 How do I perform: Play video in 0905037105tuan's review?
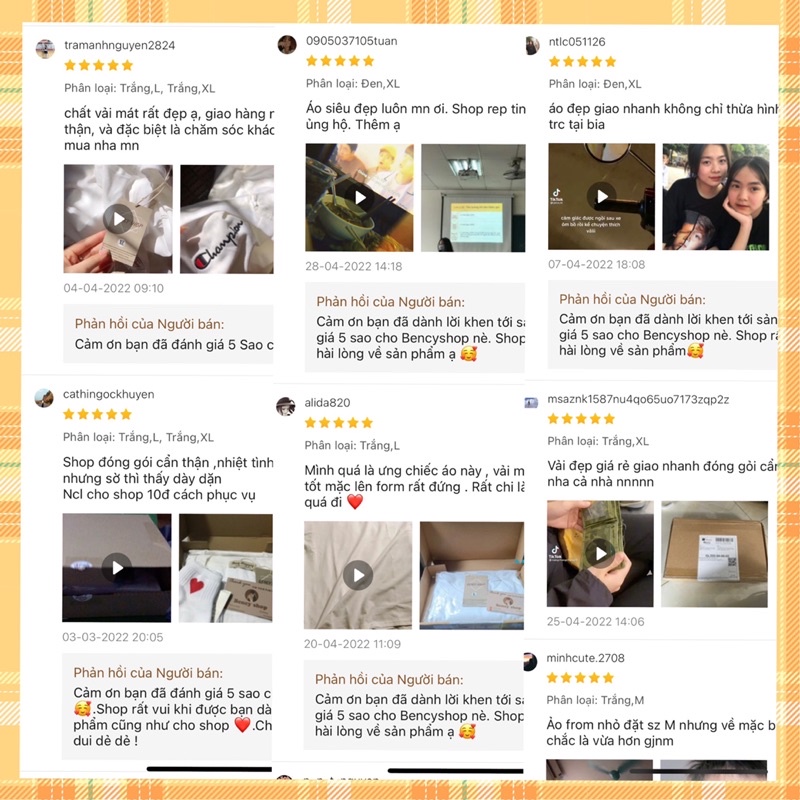point(360,197)
